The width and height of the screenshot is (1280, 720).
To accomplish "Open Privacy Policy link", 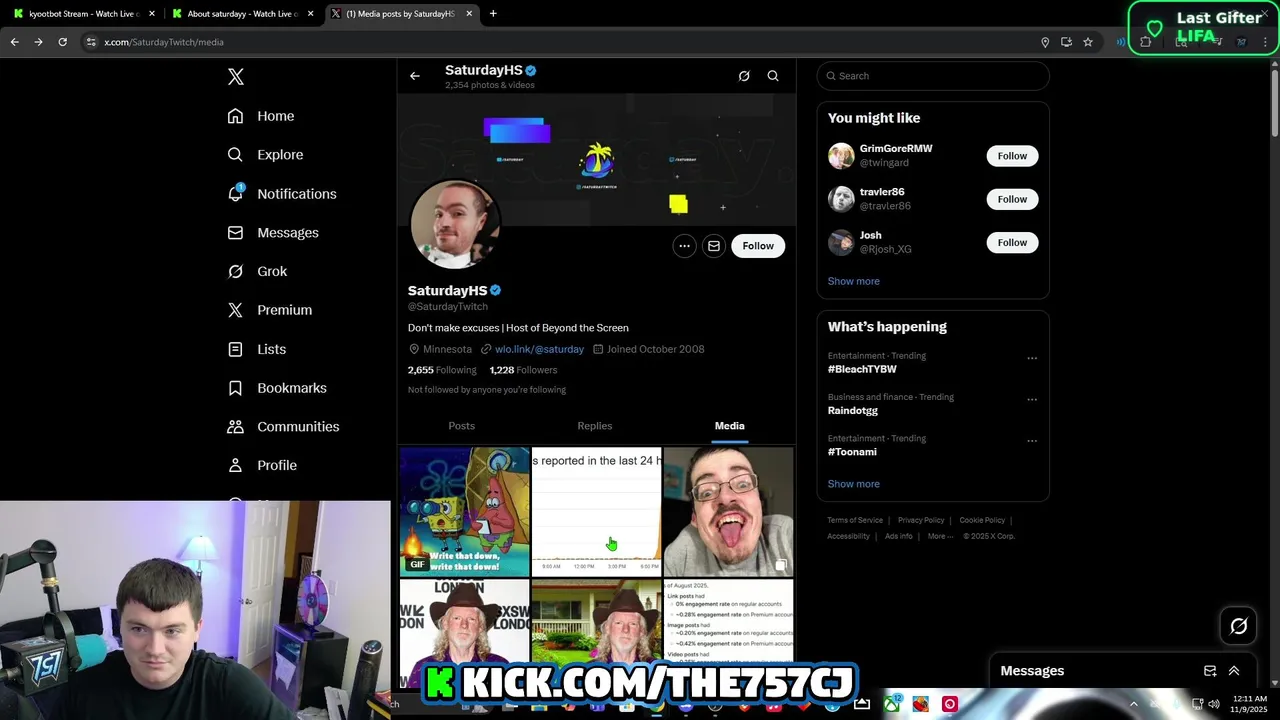I will pos(921,520).
